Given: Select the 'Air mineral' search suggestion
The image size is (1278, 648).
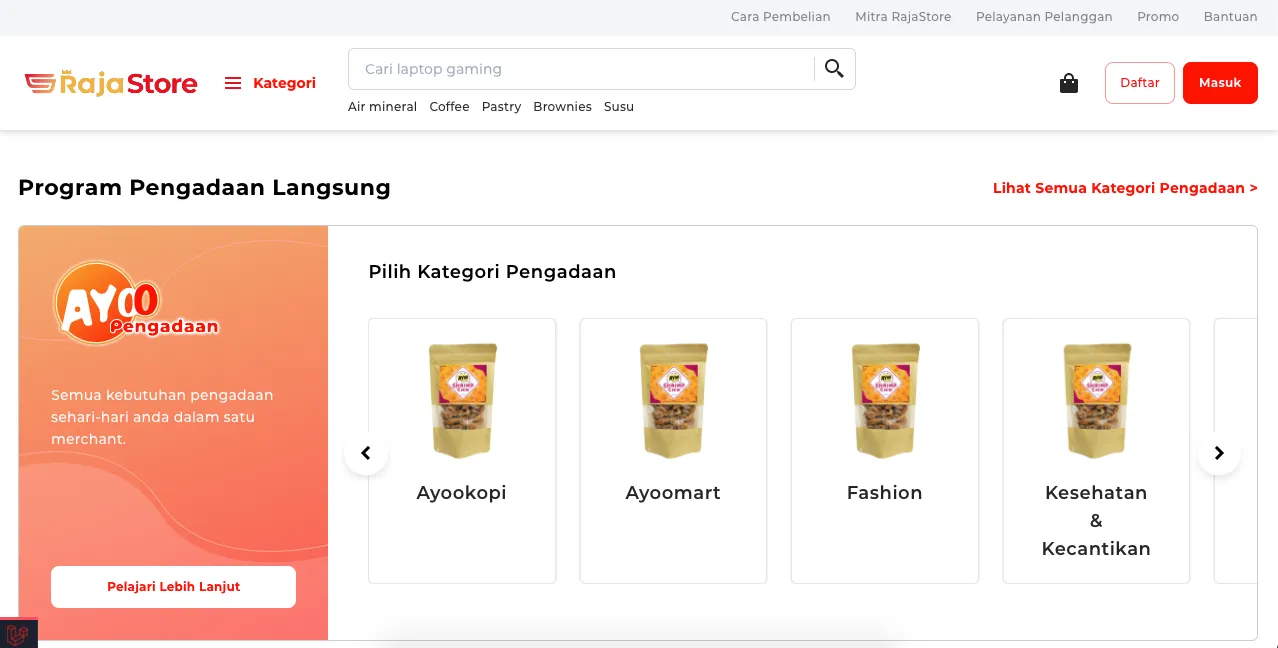Looking at the screenshot, I should (382, 107).
